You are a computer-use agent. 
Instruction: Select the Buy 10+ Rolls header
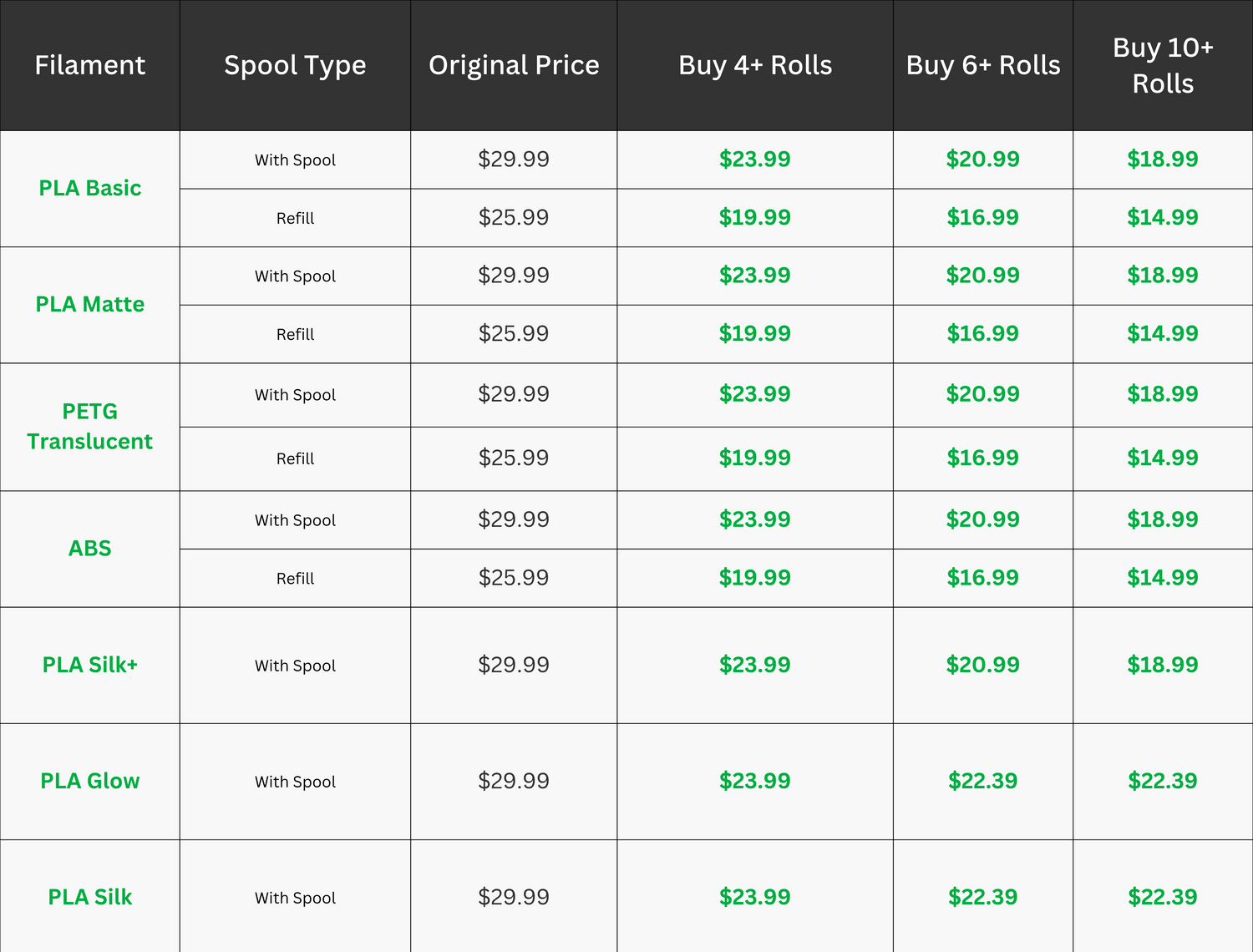coord(1163,66)
